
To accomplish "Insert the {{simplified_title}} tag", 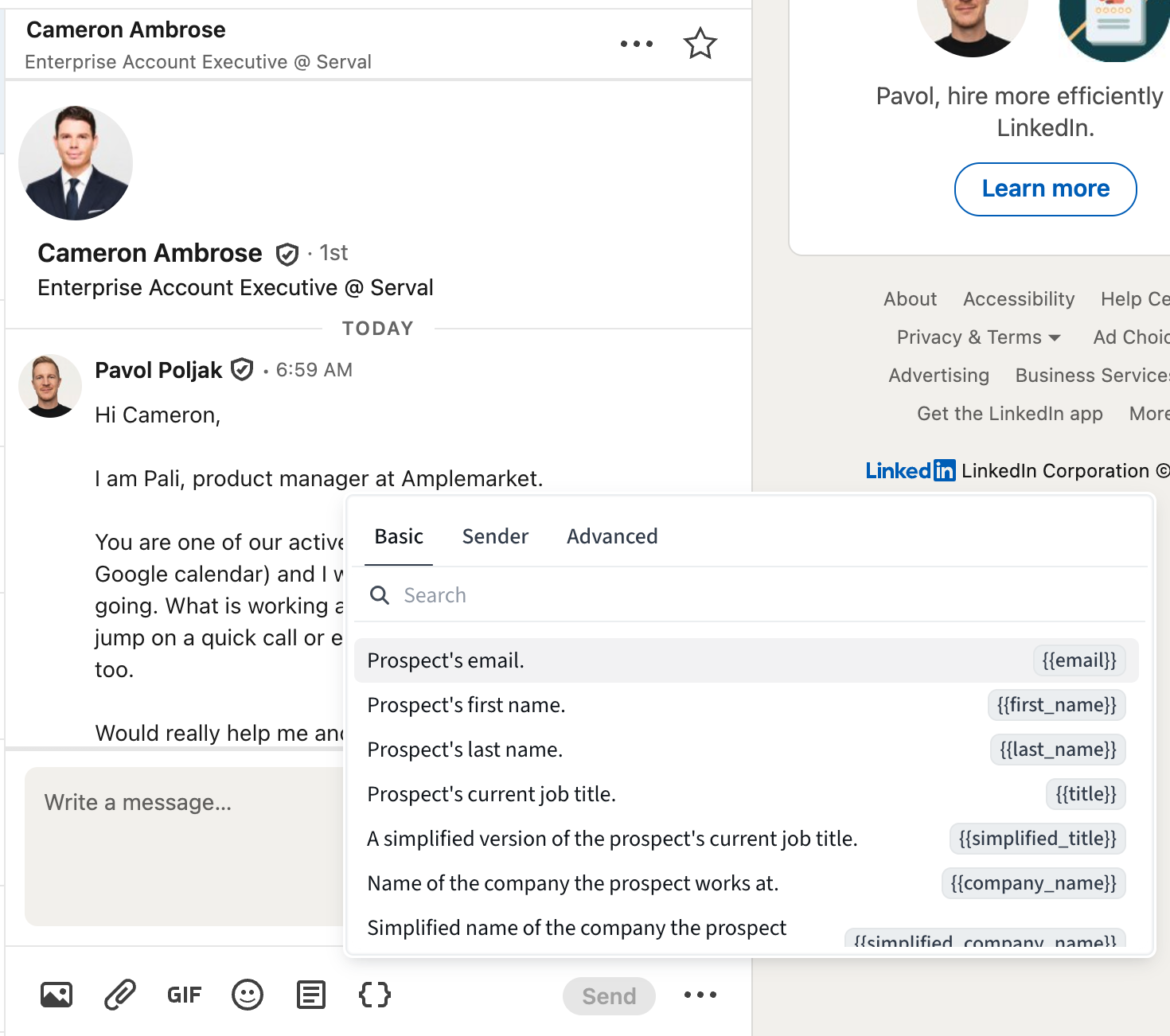I will tap(1038, 839).
